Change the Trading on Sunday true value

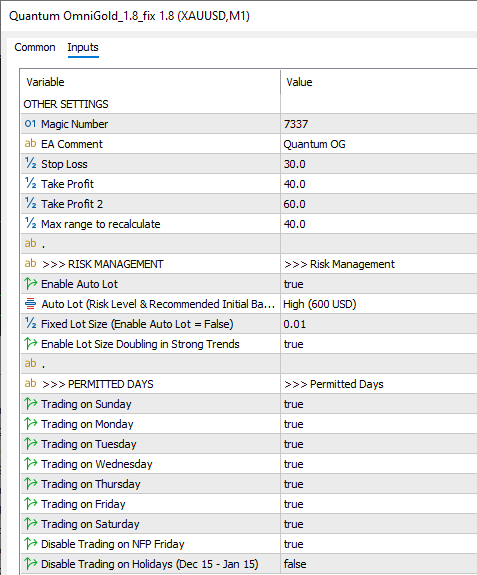[293, 404]
